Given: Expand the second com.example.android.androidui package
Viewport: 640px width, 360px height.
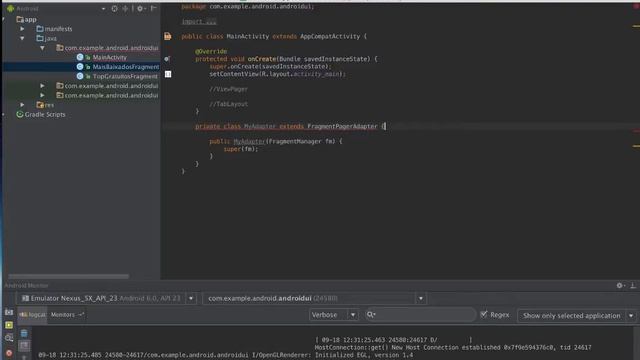Looking at the screenshot, I should tap(42, 86).
